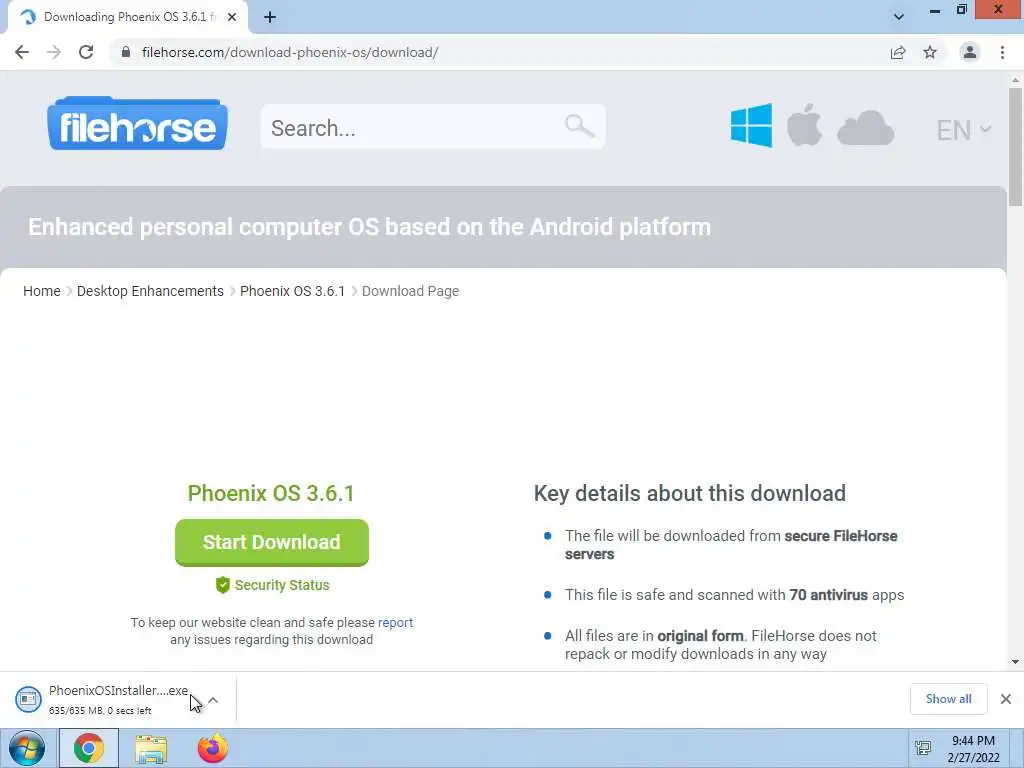
Task: Click the scrollbar down arrow
Action: [1015, 662]
